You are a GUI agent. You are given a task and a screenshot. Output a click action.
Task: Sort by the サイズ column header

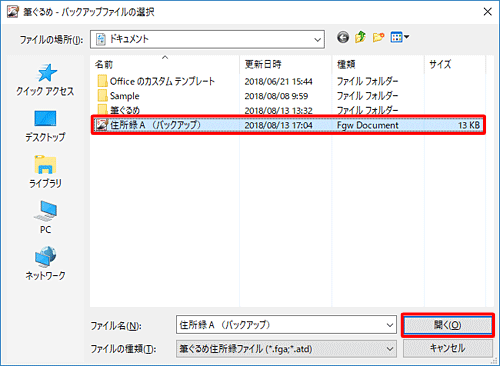pyautogui.click(x=455, y=64)
